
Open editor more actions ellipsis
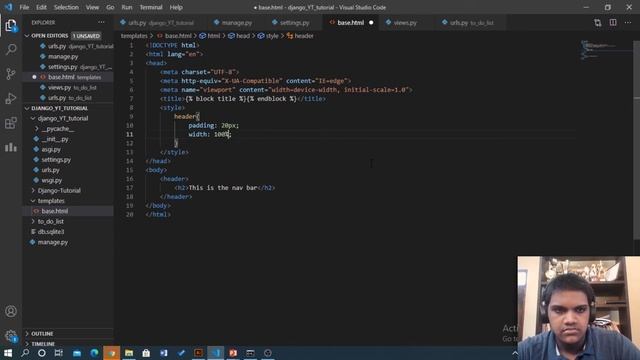(628, 22)
